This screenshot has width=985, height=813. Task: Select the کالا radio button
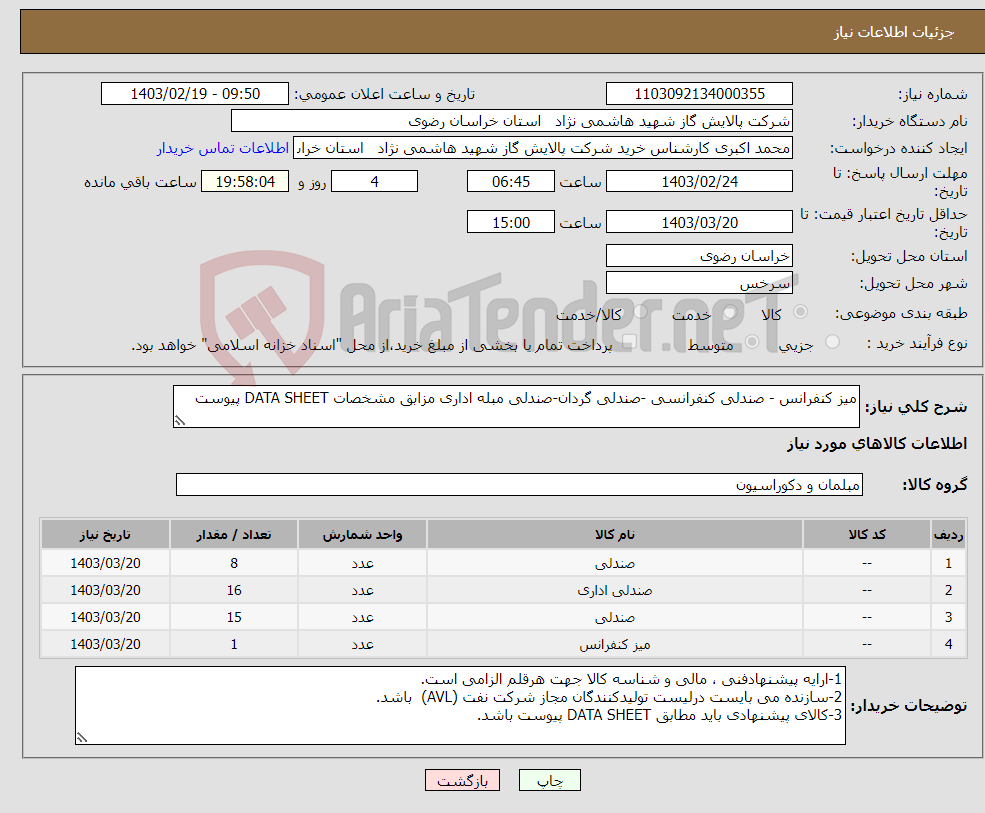click(800, 312)
